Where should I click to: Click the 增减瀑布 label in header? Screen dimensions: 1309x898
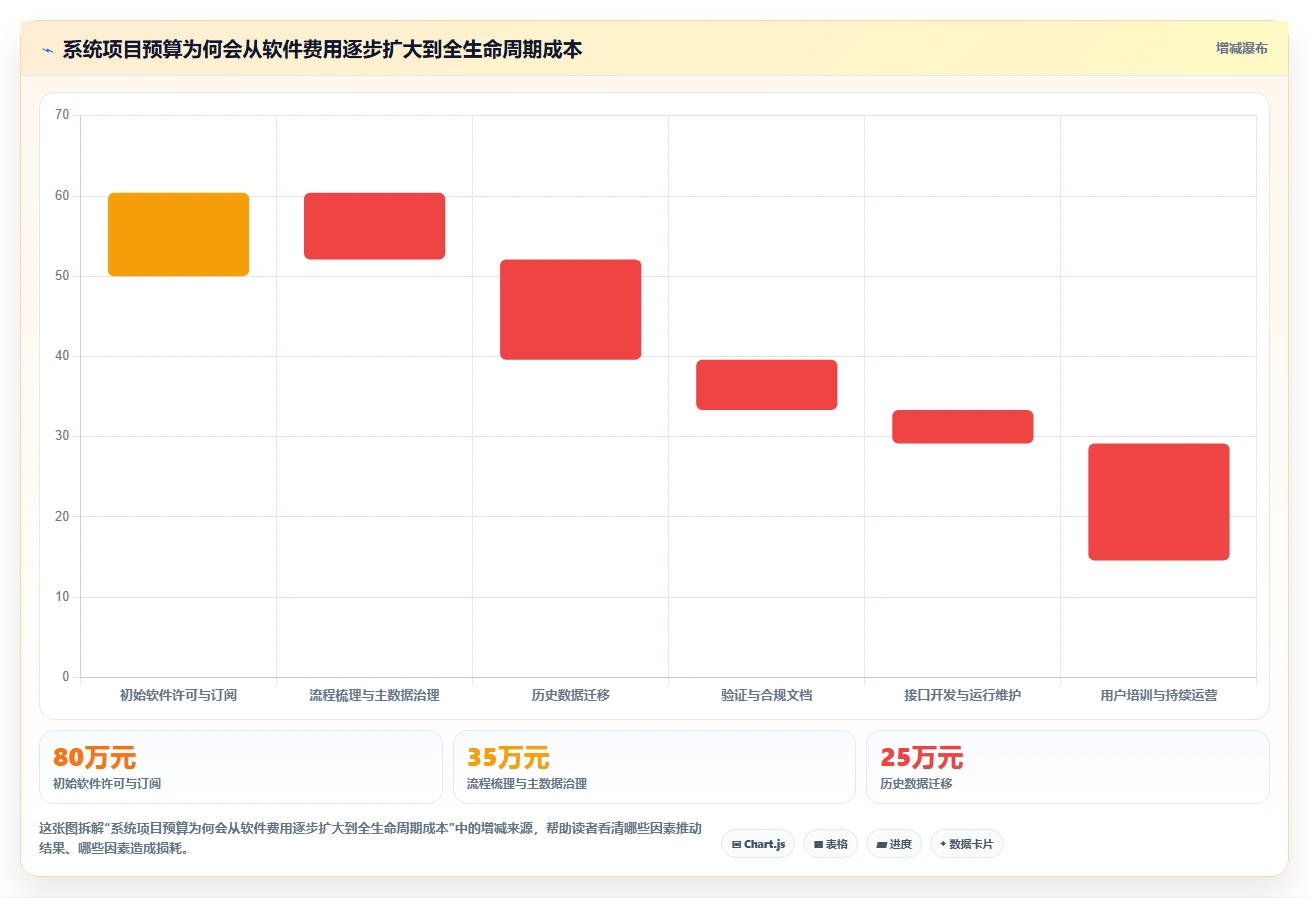pos(1241,48)
